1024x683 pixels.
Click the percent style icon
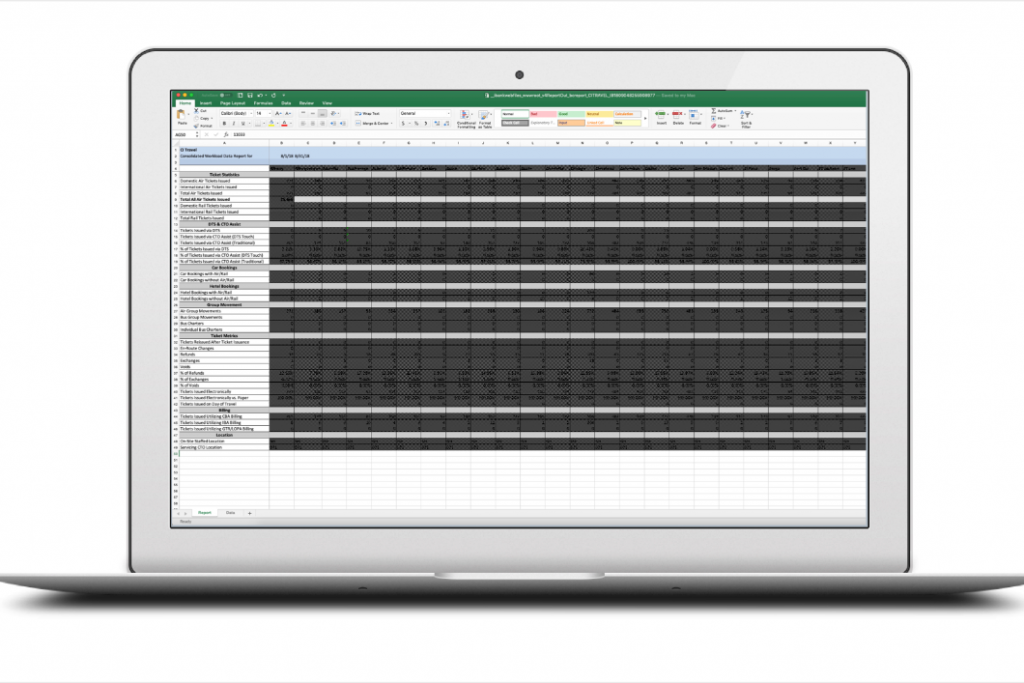416,123
